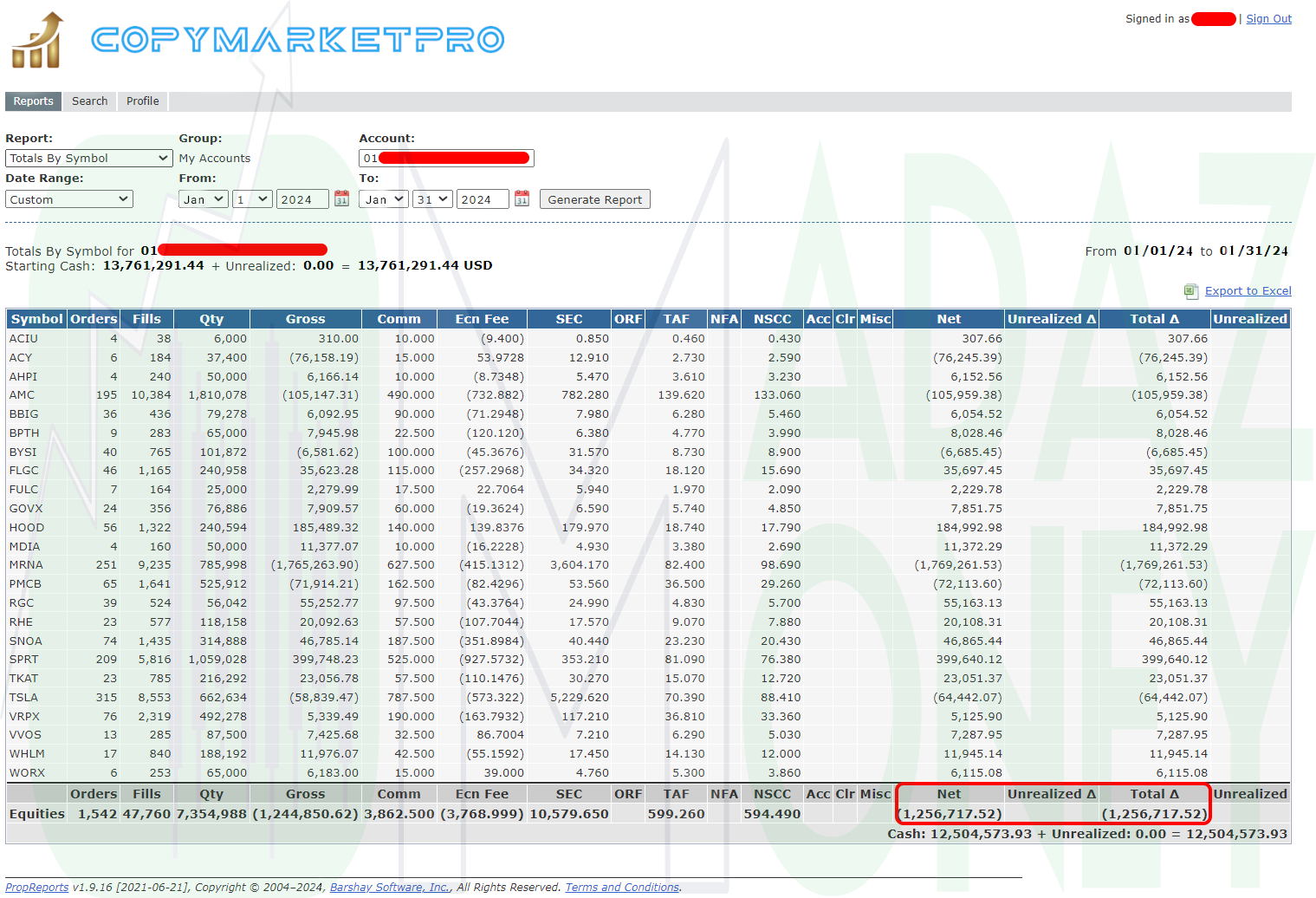Open the Search tab

point(90,101)
